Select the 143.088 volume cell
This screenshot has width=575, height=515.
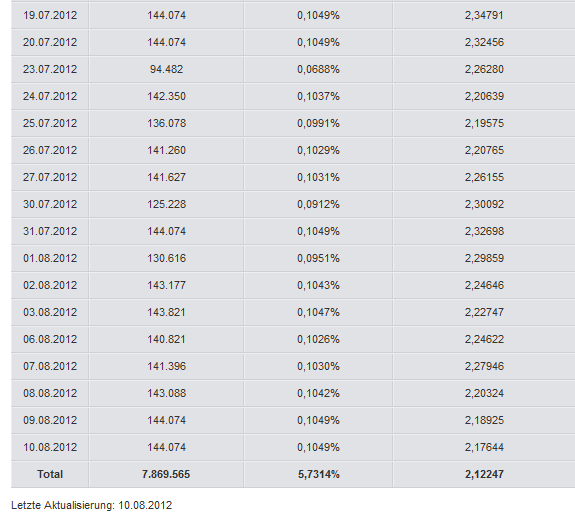point(166,393)
